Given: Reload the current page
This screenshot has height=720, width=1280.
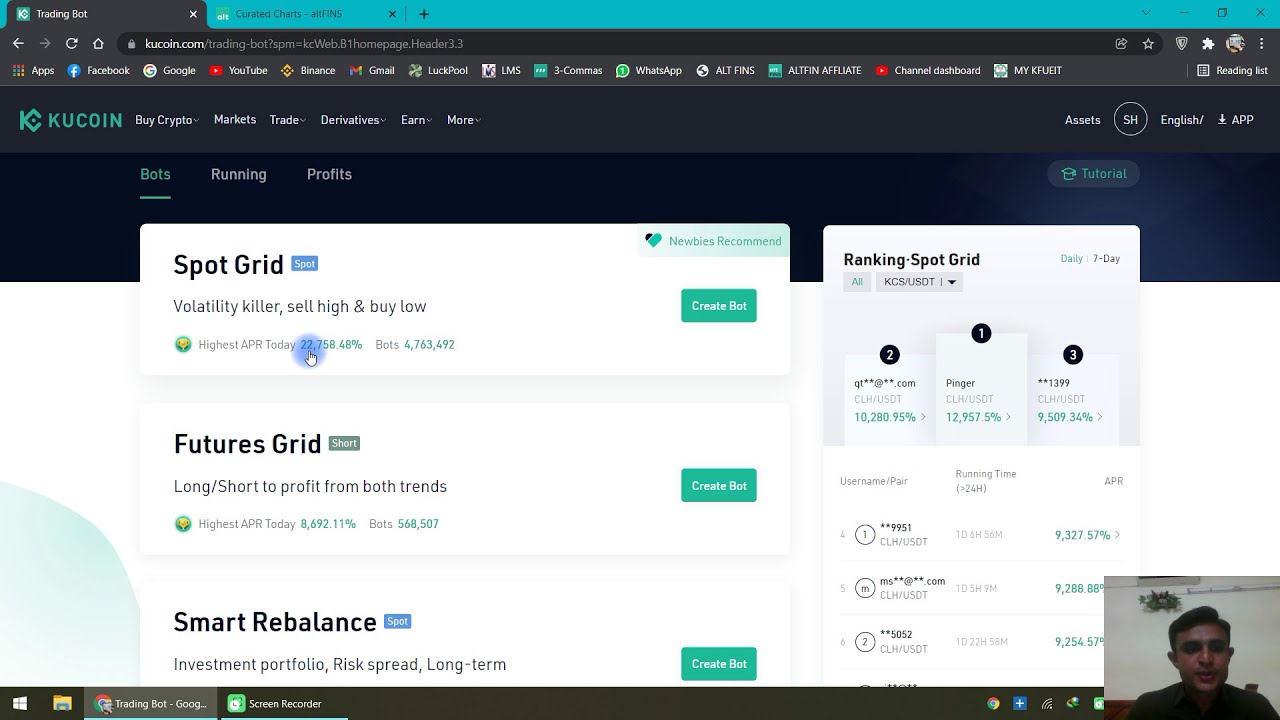Looking at the screenshot, I should [x=72, y=44].
